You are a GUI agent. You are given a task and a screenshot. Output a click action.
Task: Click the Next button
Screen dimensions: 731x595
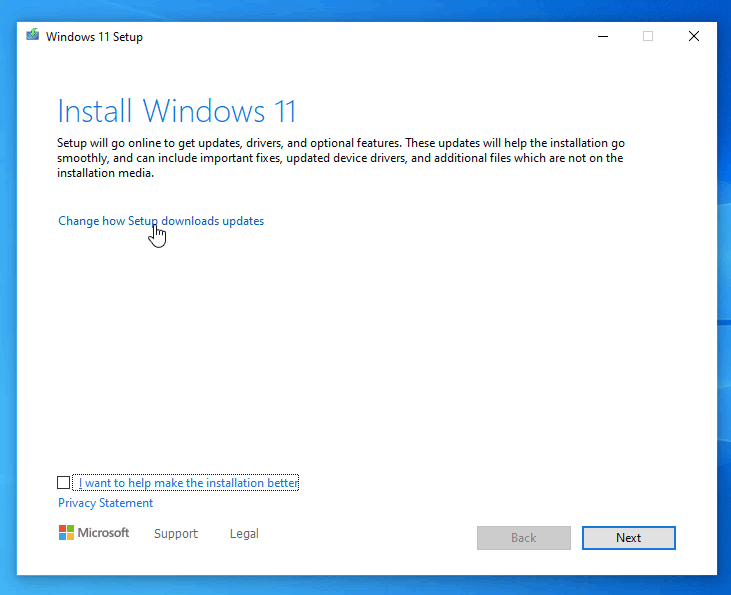point(628,538)
